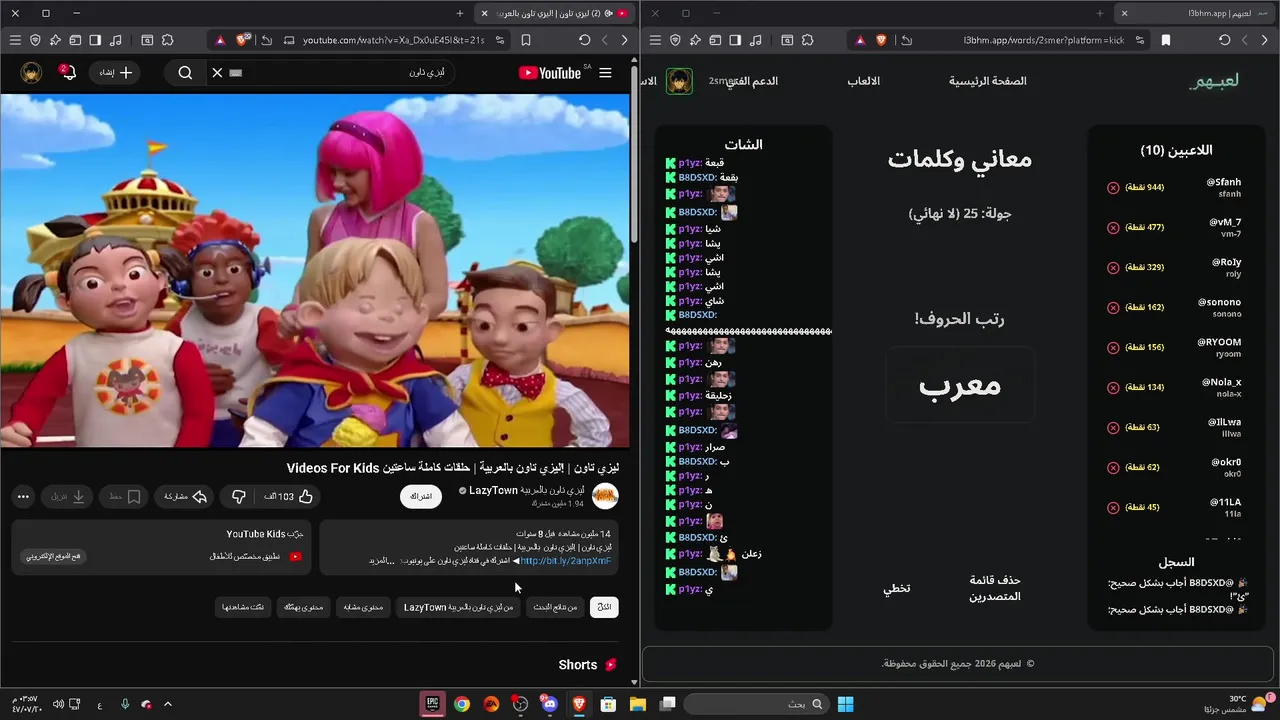Viewport: 1280px width, 720px height.
Task: Open the music note playlist icon in YouTube window
Action: (x=116, y=40)
